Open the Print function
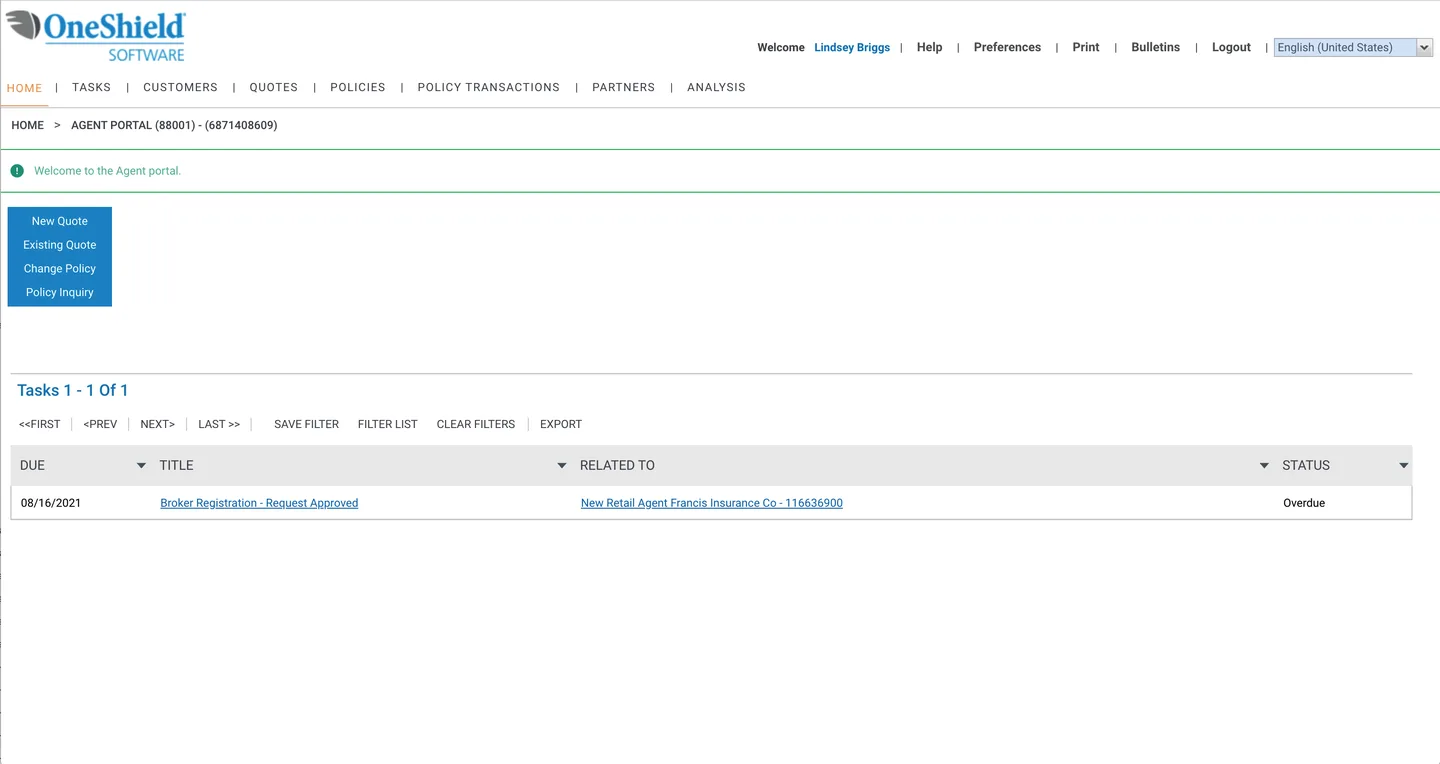The width and height of the screenshot is (1440, 764). [x=1085, y=47]
